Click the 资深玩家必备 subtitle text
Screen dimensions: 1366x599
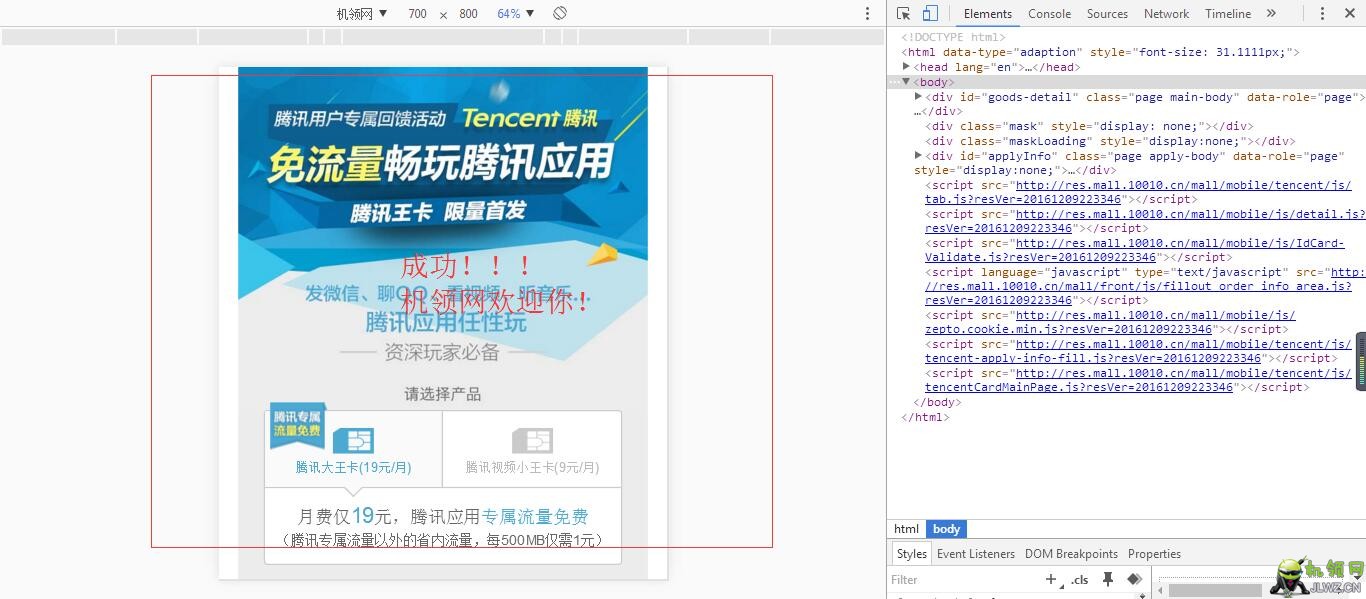pyautogui.click(x=442, y=352)
